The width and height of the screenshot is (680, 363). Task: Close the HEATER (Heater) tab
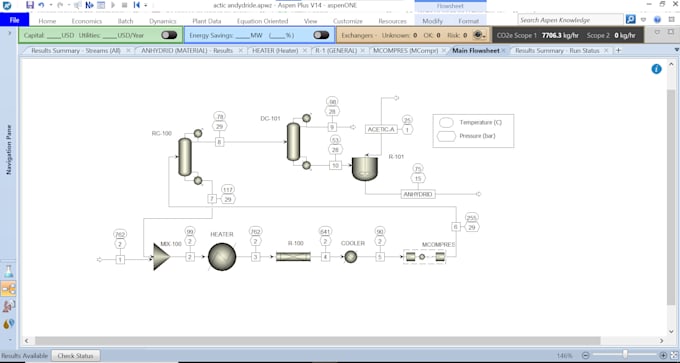point(304,51)
